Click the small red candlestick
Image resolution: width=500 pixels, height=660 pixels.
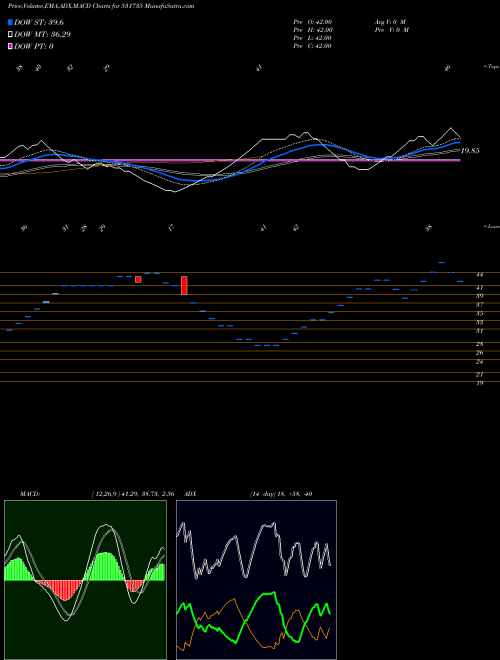[138, 279]
